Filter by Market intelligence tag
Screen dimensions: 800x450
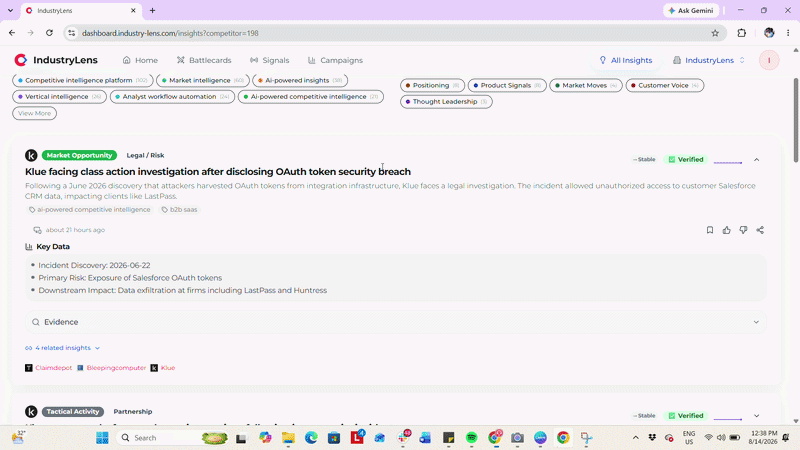point(203,80)
